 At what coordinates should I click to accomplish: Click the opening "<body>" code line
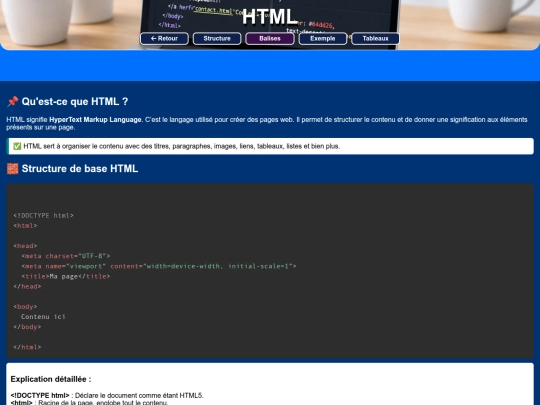[25, 307]
